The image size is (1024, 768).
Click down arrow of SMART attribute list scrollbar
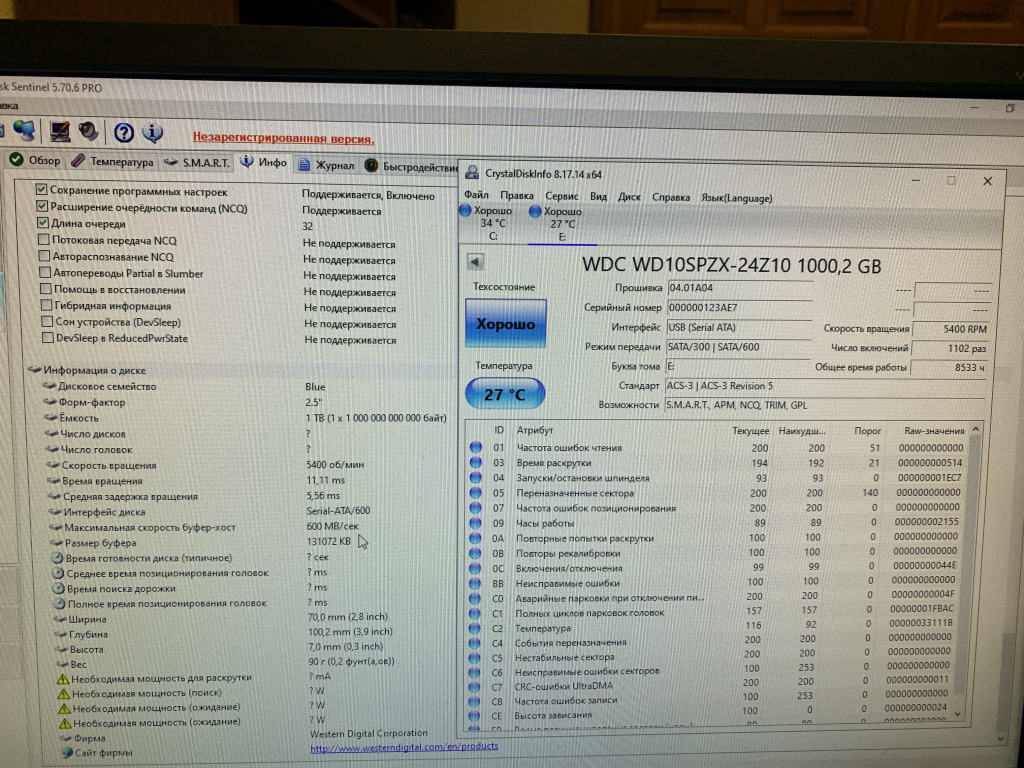pyautogui.click(x=957, y=715)
